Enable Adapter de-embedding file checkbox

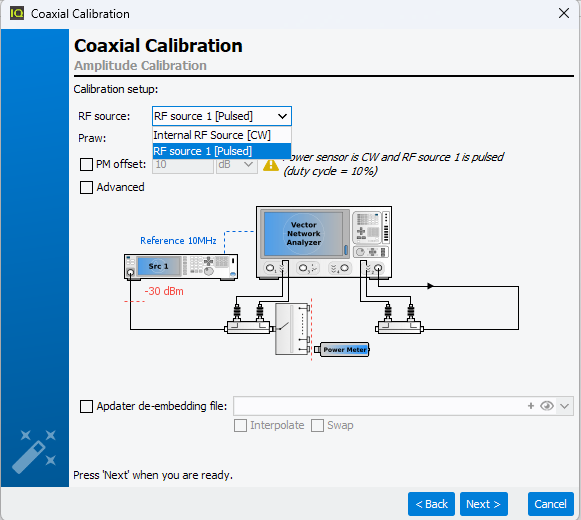point(86,406)
